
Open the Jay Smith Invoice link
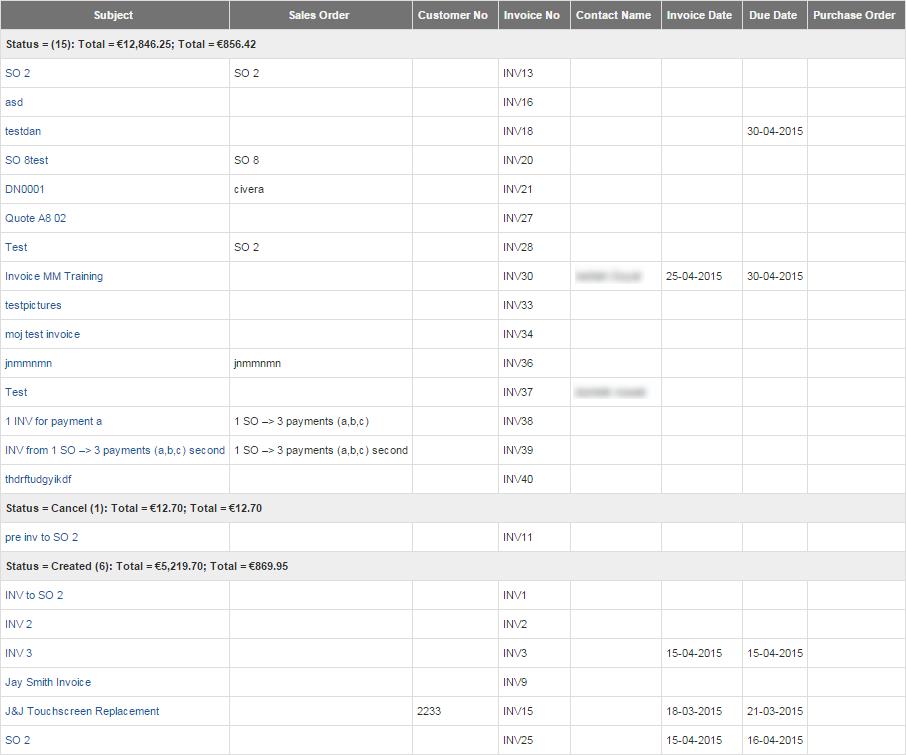click(48, 682)
